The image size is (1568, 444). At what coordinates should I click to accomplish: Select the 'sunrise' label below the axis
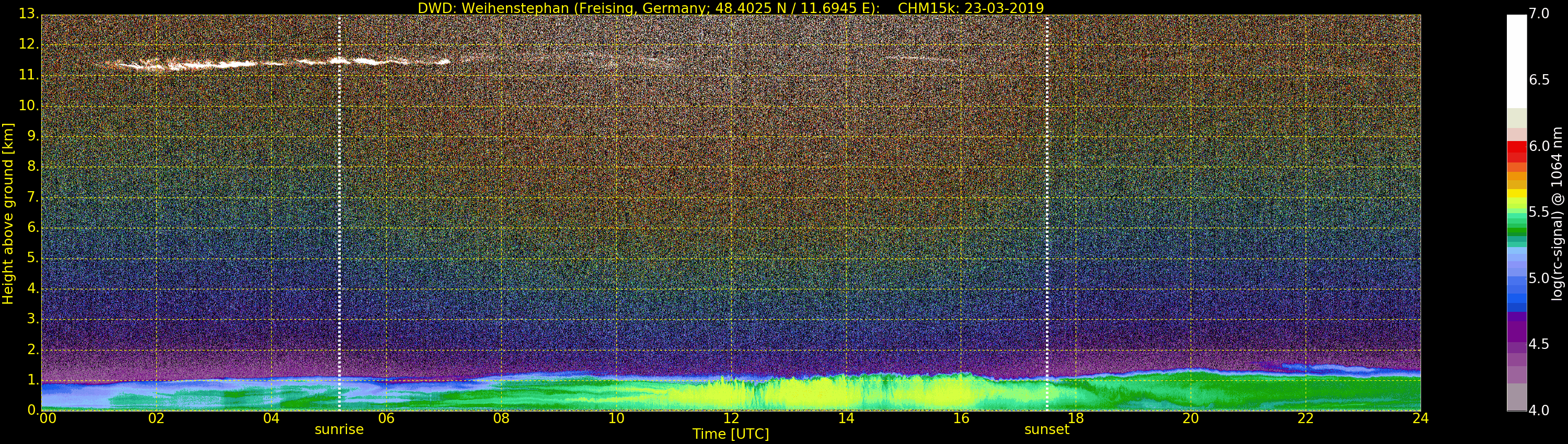tap(339, 430)
